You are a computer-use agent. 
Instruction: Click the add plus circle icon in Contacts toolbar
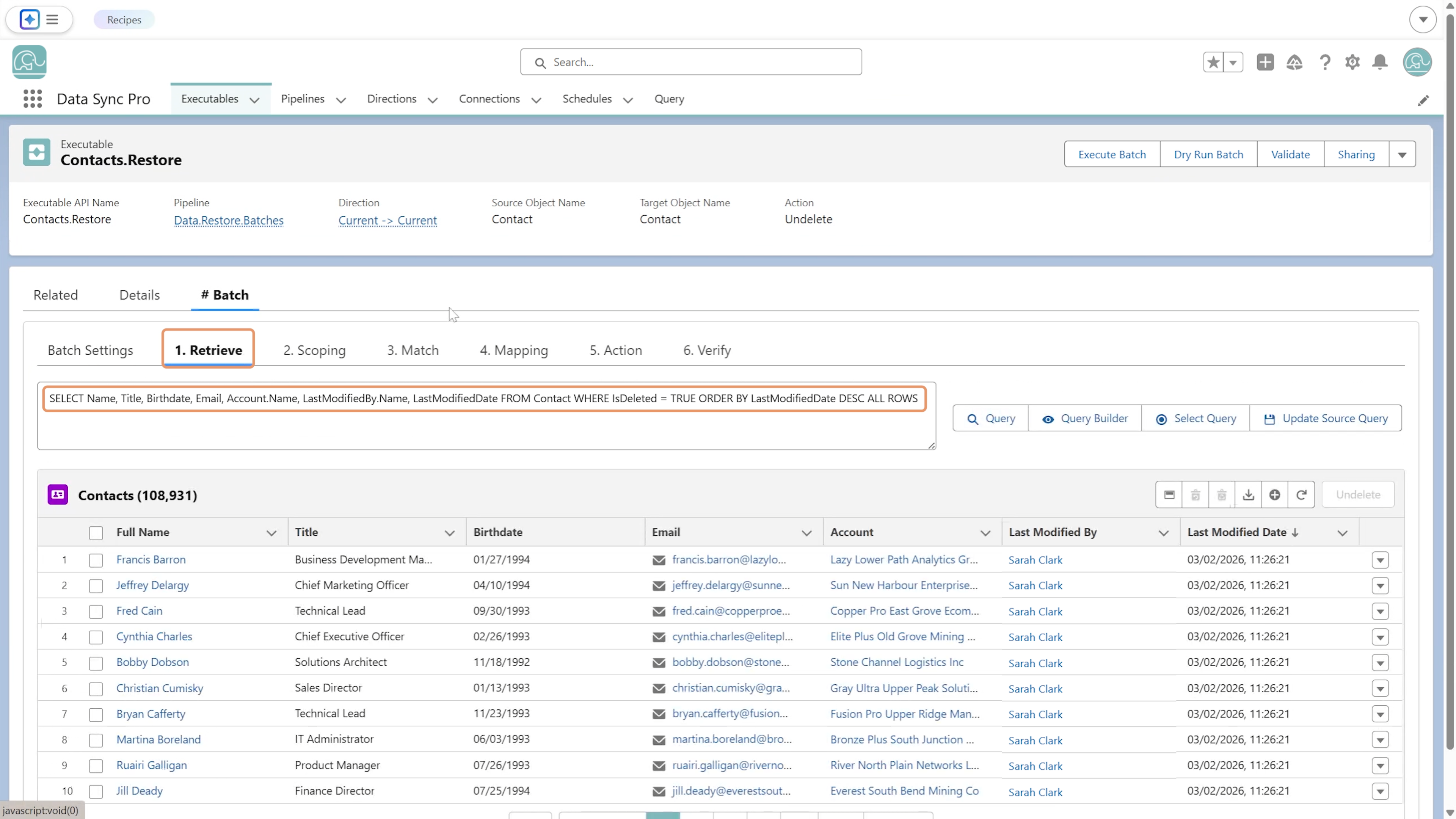point(1274,495)
